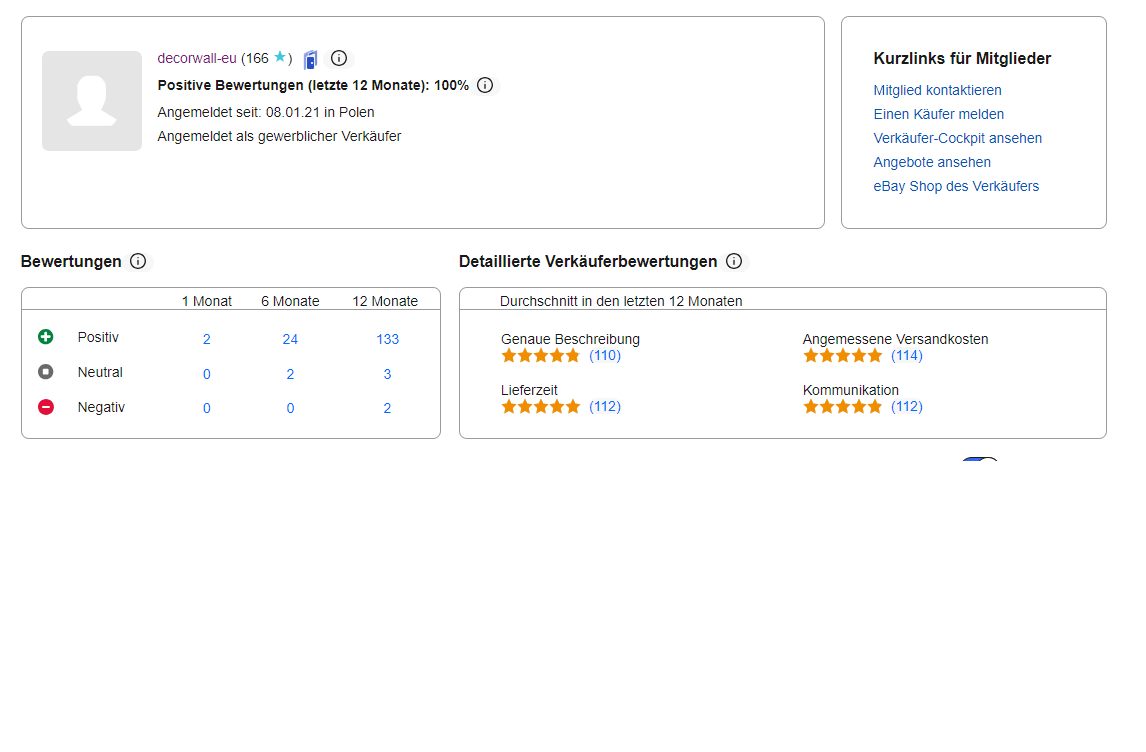Click the info icon beside Bewertungen heading
The image size is (1146, 752).
coord(138,261)
